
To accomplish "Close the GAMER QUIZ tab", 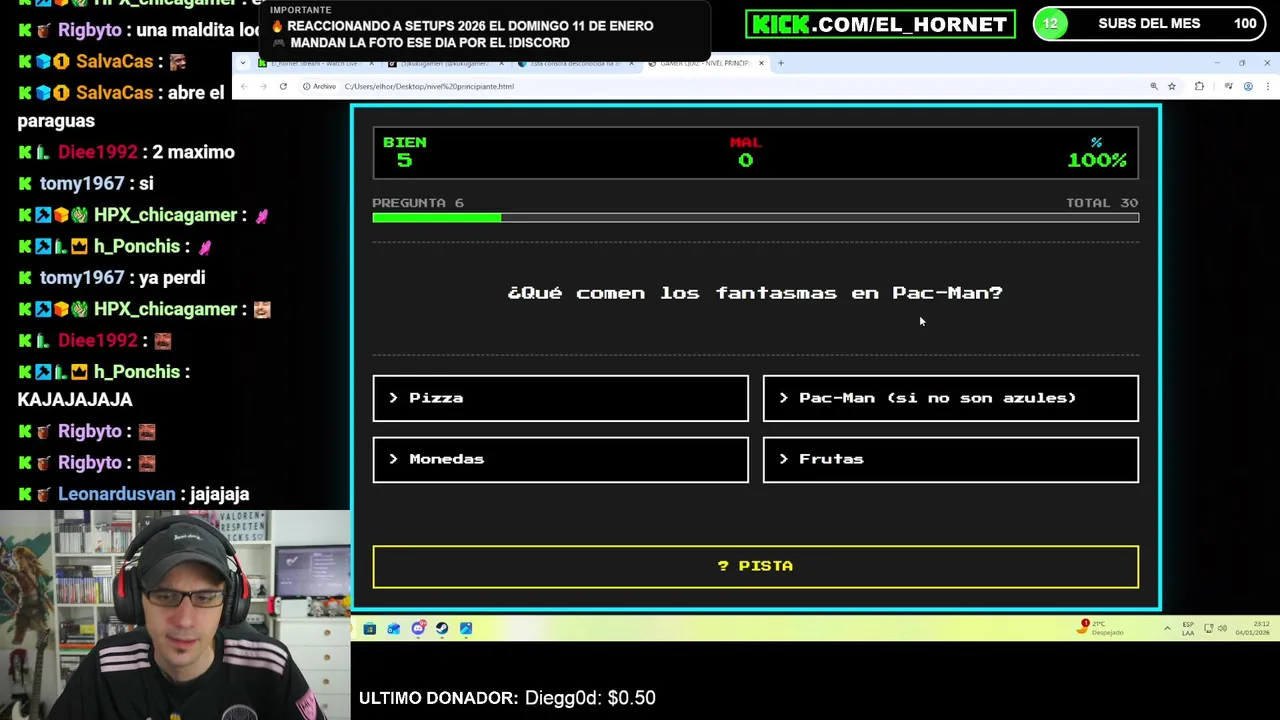I will (x=761, y=63).
